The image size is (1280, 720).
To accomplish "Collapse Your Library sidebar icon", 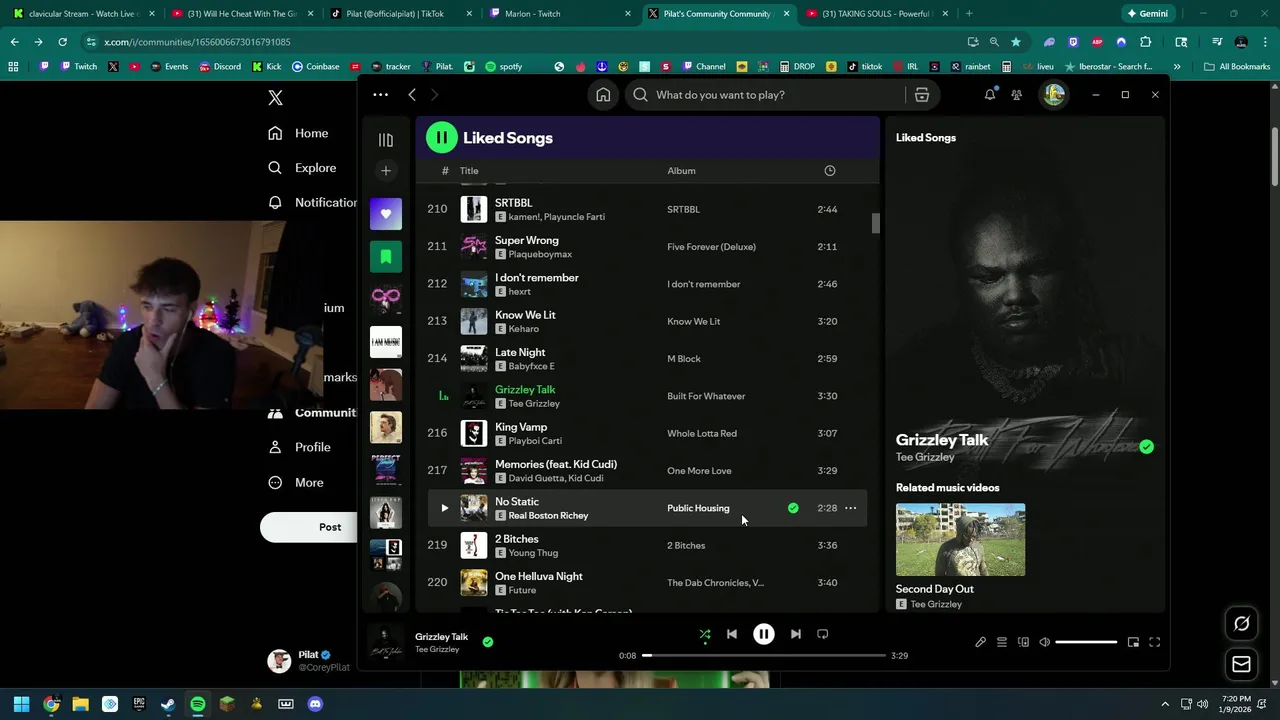I will pos(386,140).
